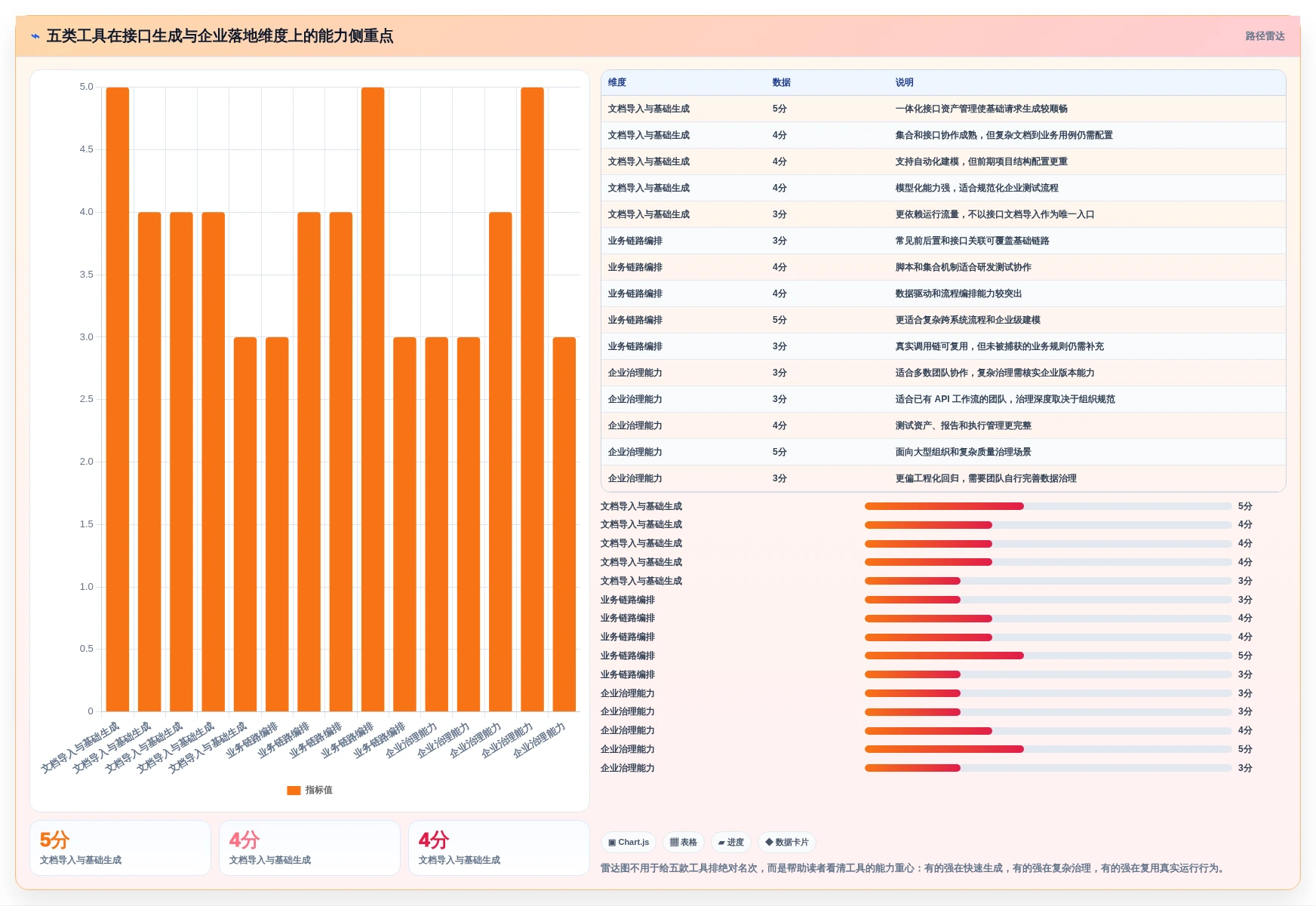This screenshot has width=1316, height=906.
Task: Open the 5分 data card
Action: (x=120, y=848)
